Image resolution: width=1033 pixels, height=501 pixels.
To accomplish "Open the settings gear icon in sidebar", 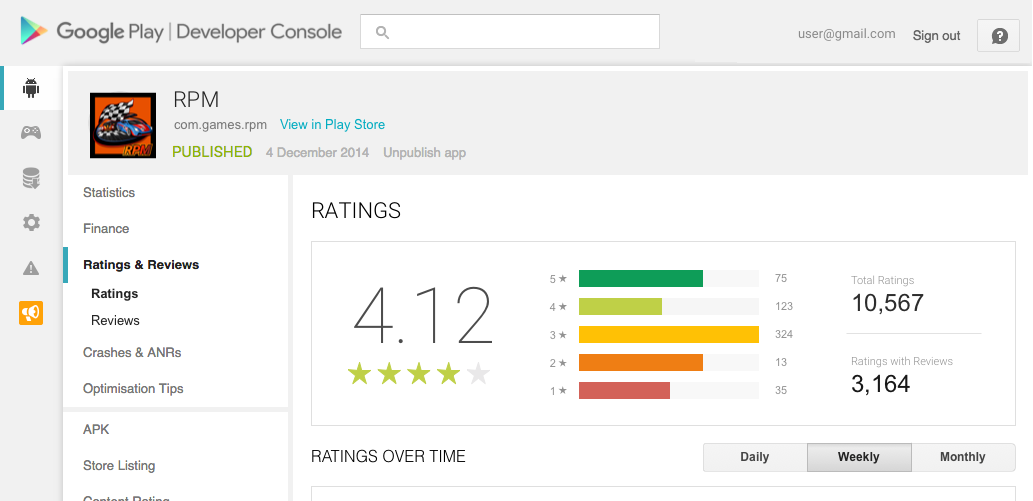I will [x=31, y=223].
